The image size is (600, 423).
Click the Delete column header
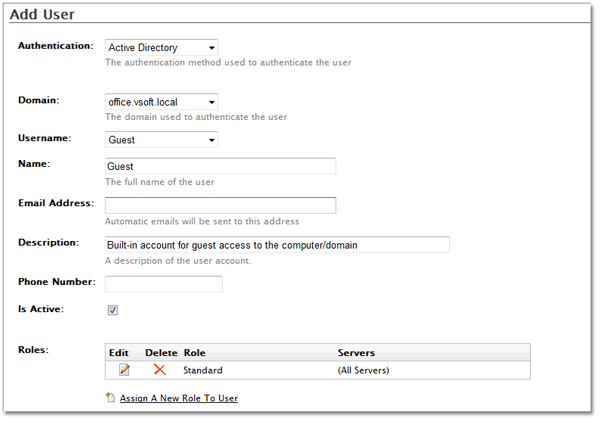tap(161, 353)
